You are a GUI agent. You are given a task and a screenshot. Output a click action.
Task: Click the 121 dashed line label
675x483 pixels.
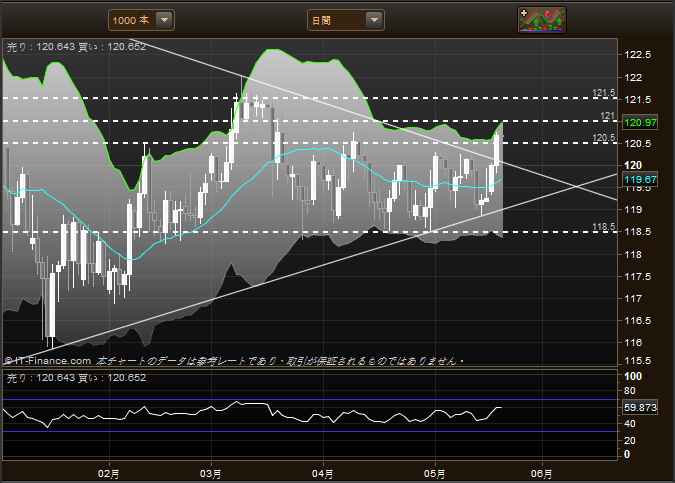point(608,116)
